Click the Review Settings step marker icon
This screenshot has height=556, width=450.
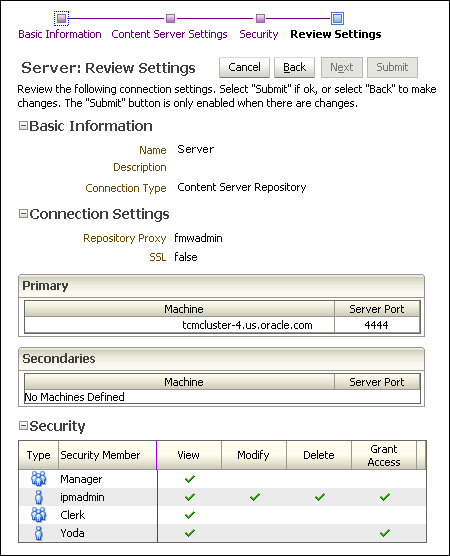coord(337,18)
